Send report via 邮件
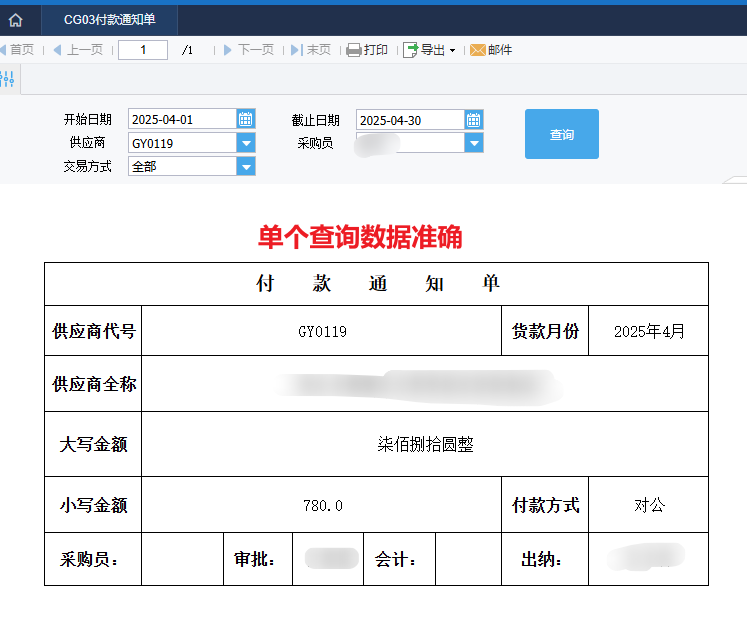747x626 pixels. tap(491, 50)
